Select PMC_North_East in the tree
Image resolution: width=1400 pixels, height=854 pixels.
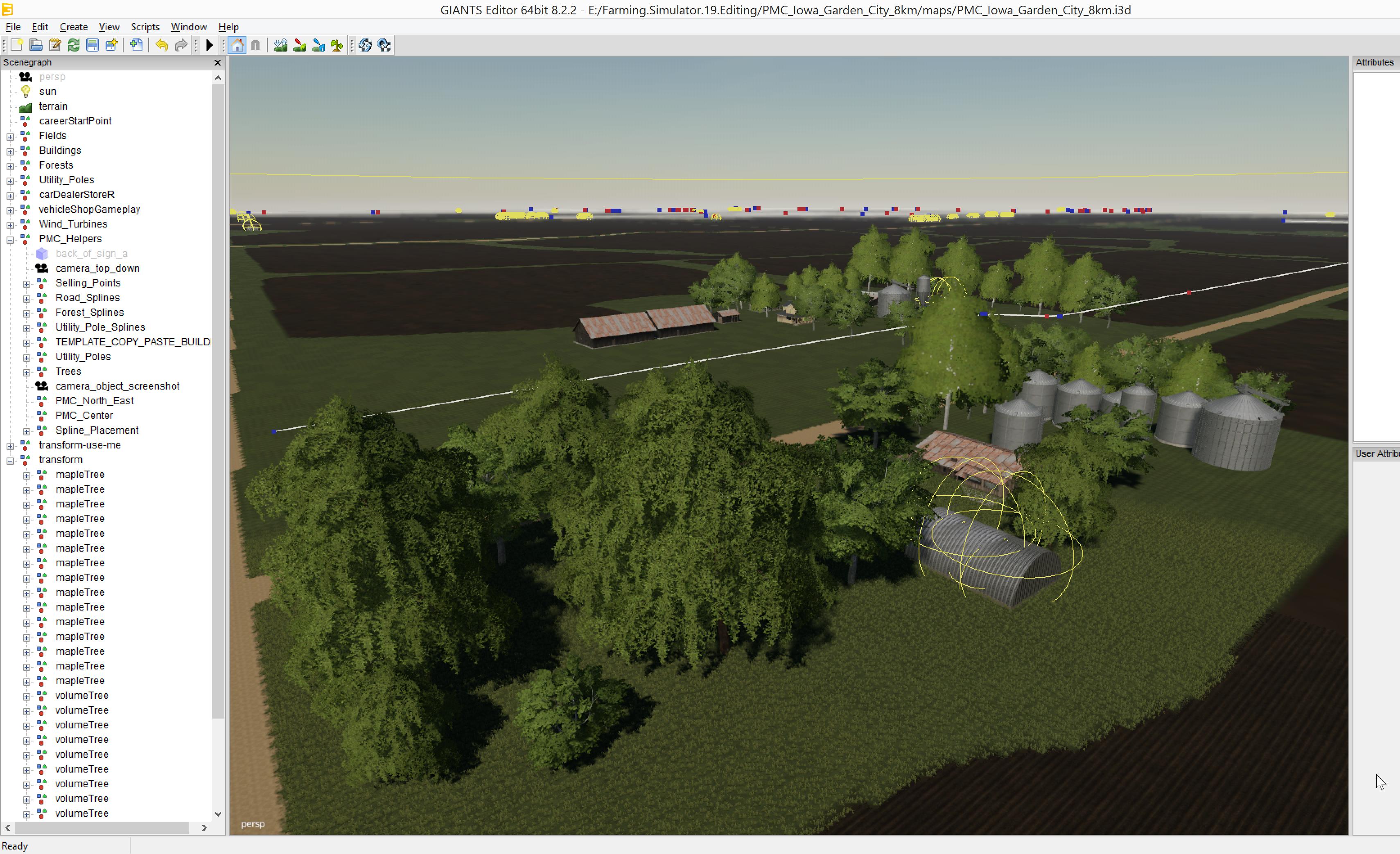coord(94,401)
